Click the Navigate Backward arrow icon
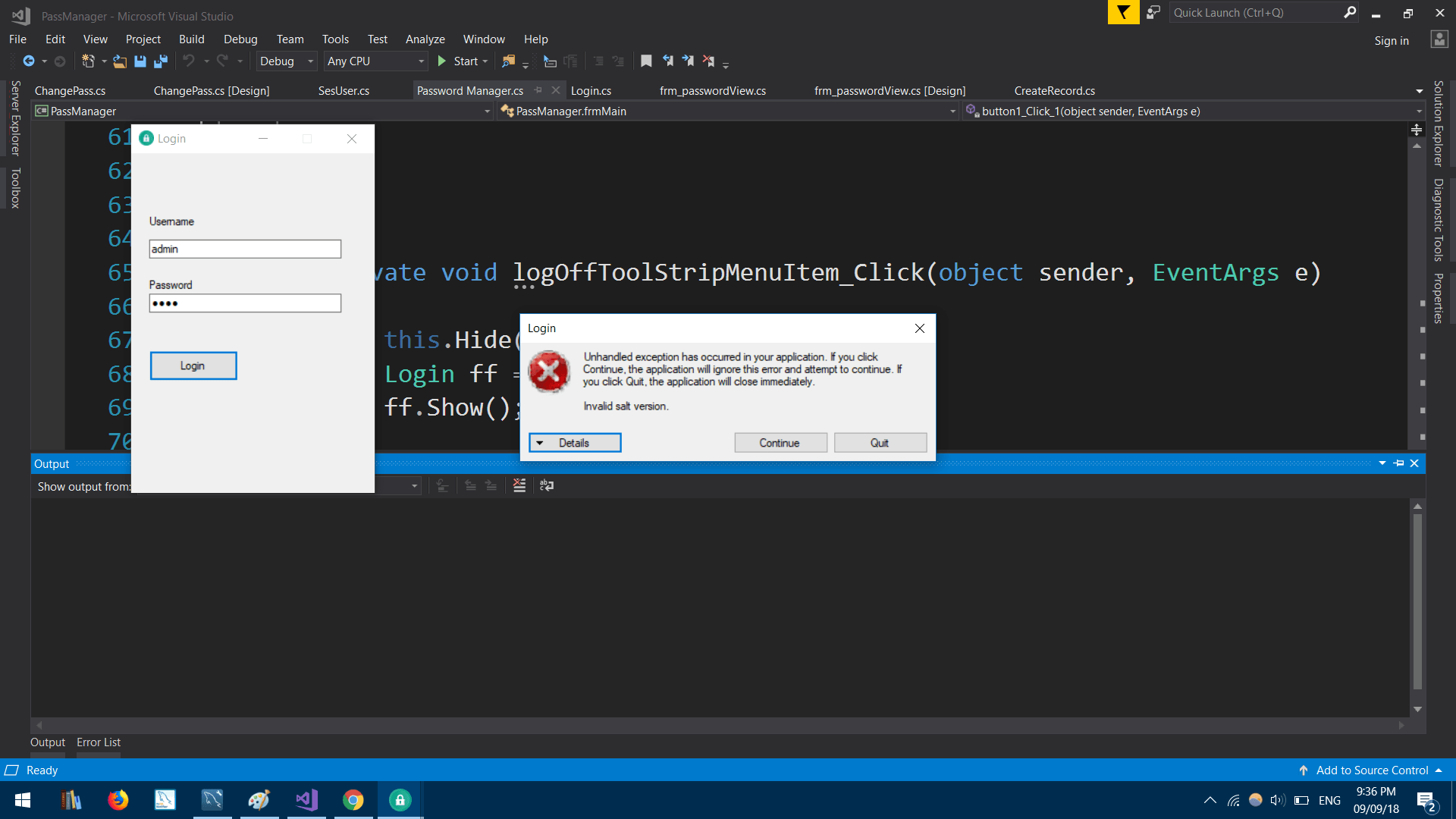1456x819 pixels. [x=29, y=61]
